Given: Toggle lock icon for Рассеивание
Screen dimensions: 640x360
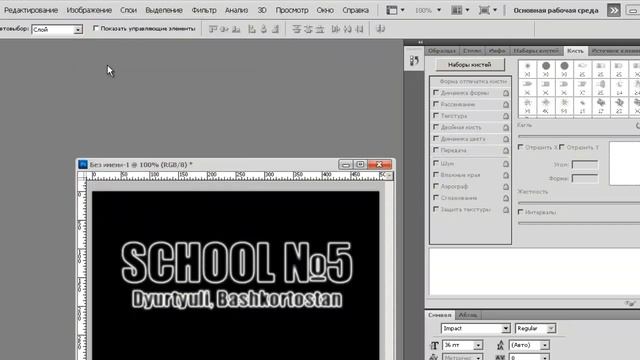Looking at the screenshot, I should (506, 104).
